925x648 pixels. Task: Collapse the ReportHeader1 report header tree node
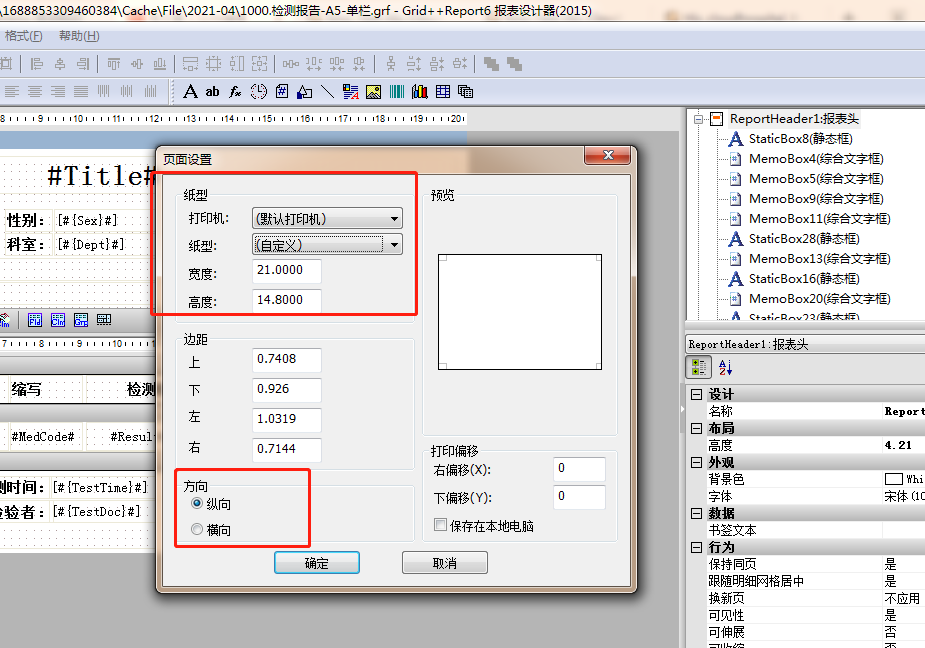(700, 118)
